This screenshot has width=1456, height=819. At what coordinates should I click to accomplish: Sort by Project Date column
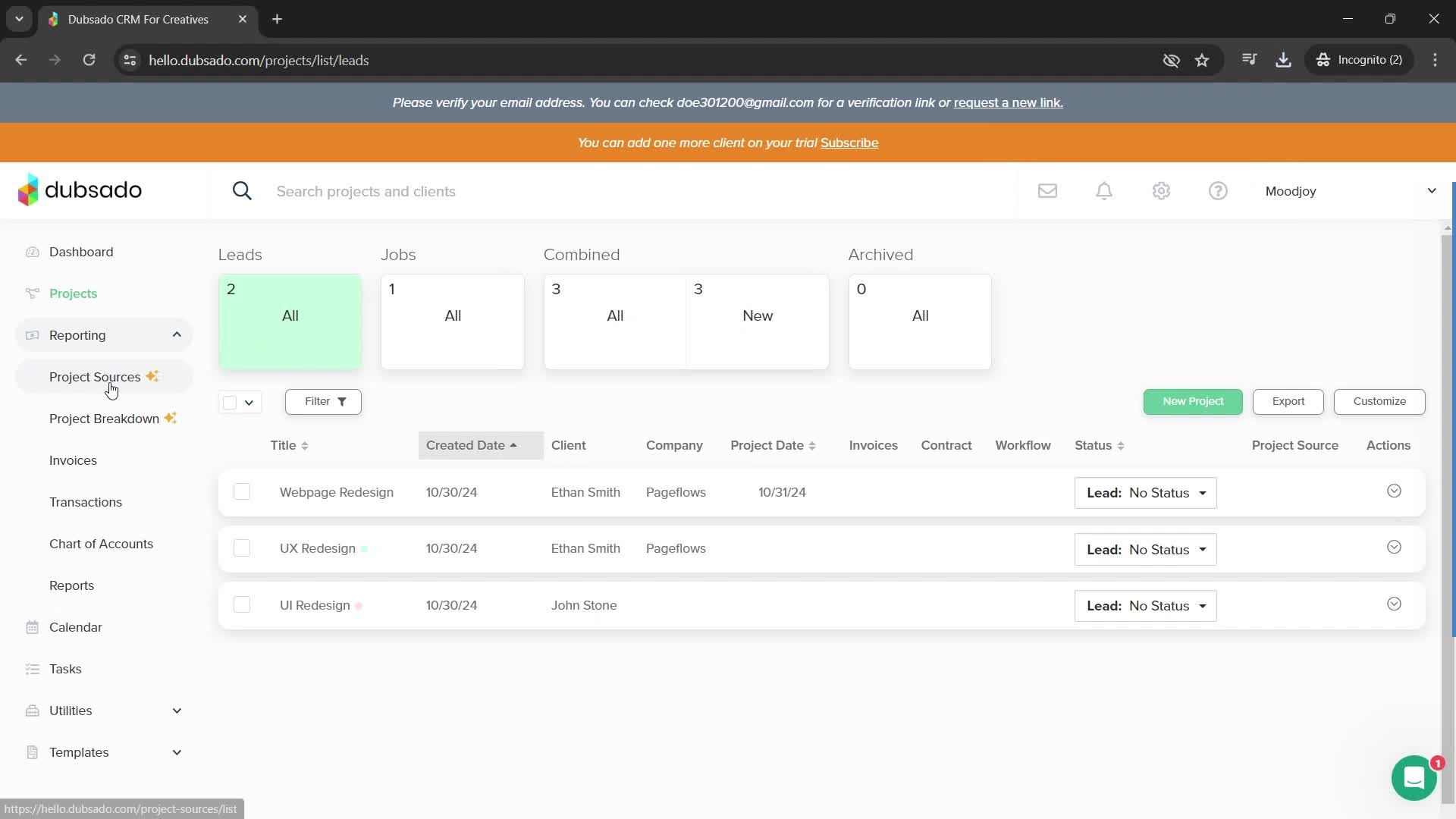pyautogui.click(x=773, y=445)
